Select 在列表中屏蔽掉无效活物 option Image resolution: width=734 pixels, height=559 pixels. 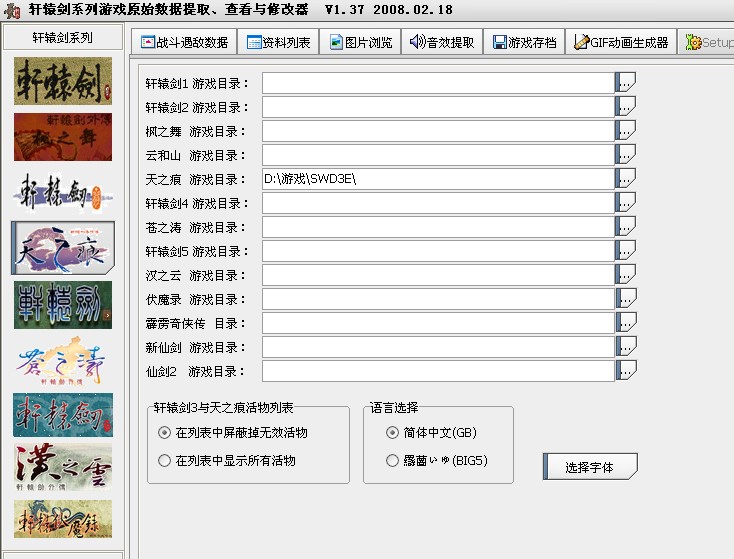tap(233, 433)
